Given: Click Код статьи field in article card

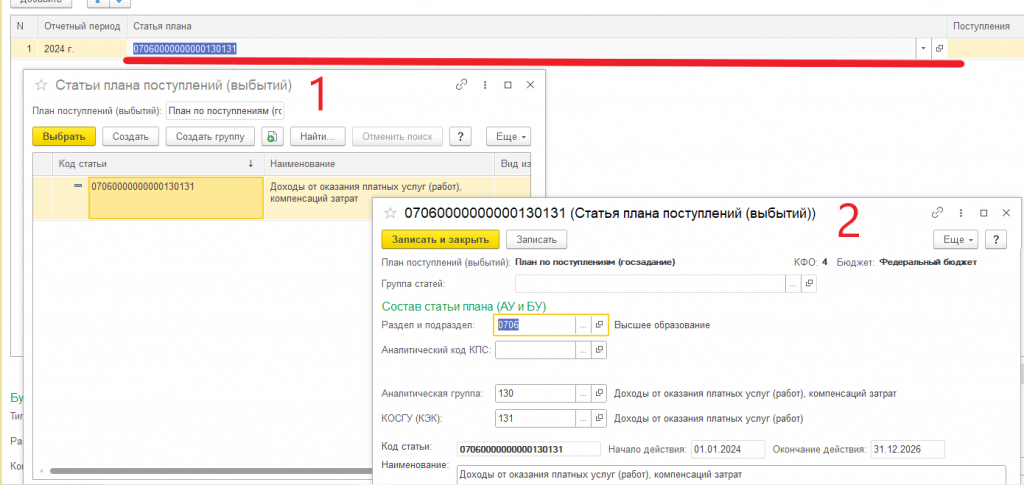Looking at the screenshot, I should [x=528, y=449].
